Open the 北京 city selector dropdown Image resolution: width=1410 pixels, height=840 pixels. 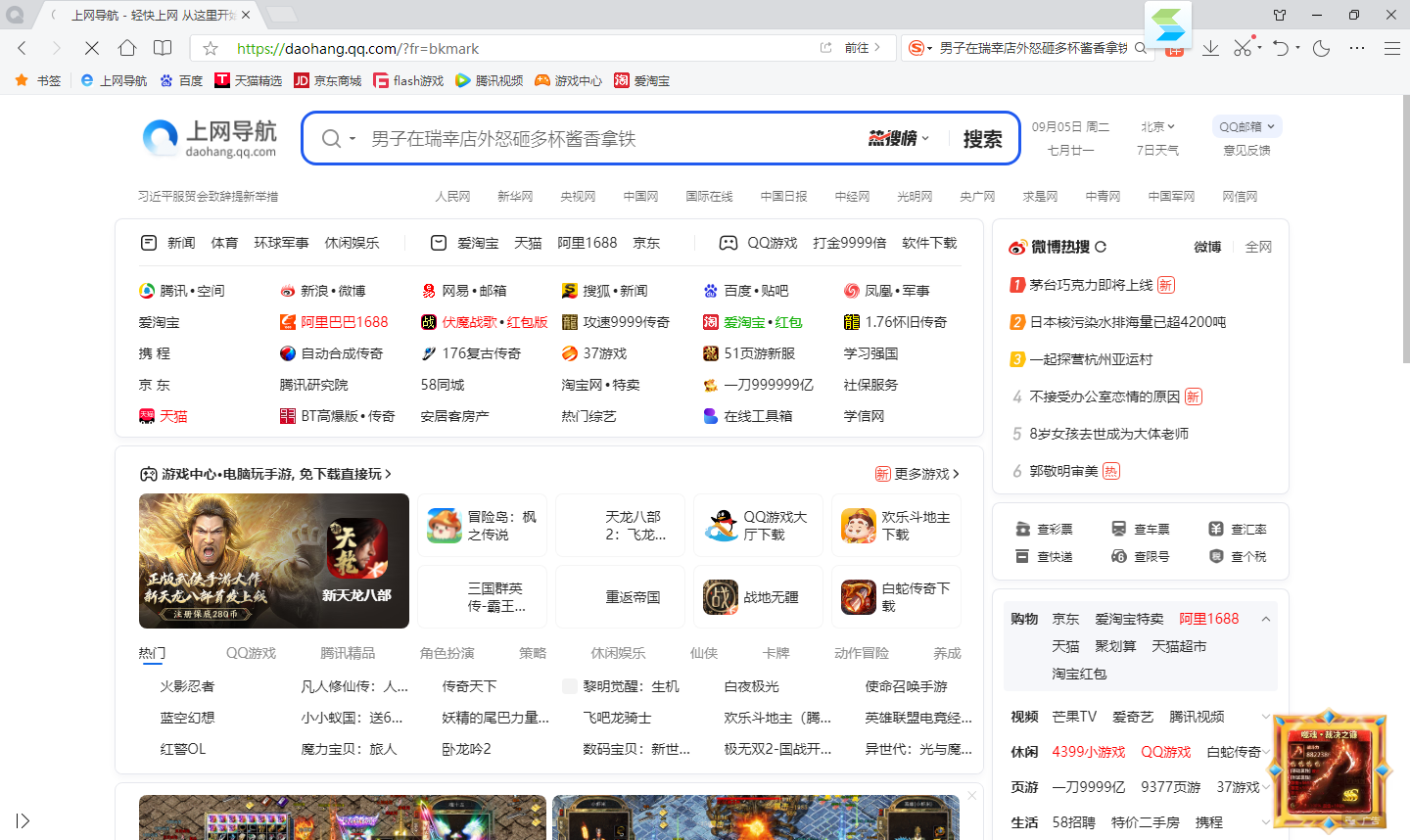pos(1157,125)
